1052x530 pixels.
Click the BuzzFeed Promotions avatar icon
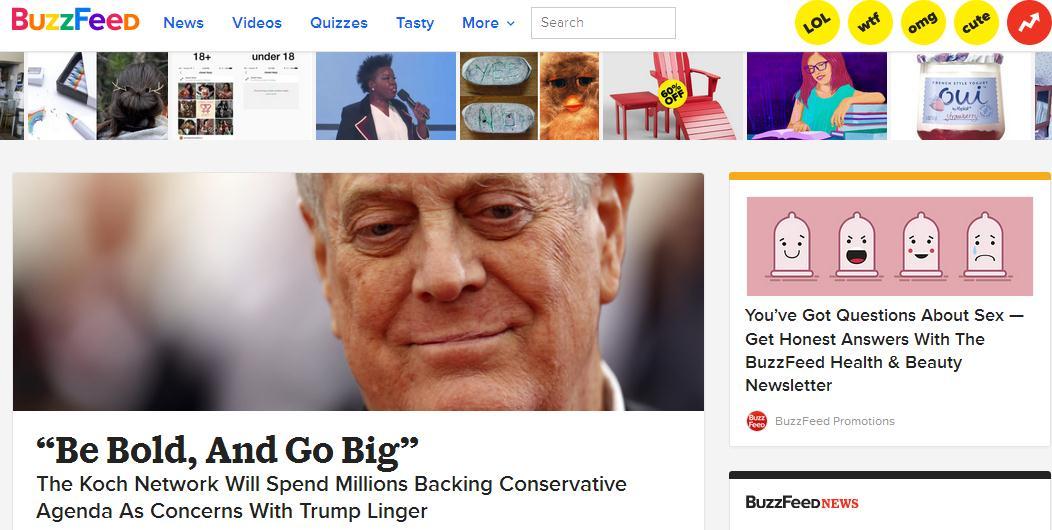[756, 421]
